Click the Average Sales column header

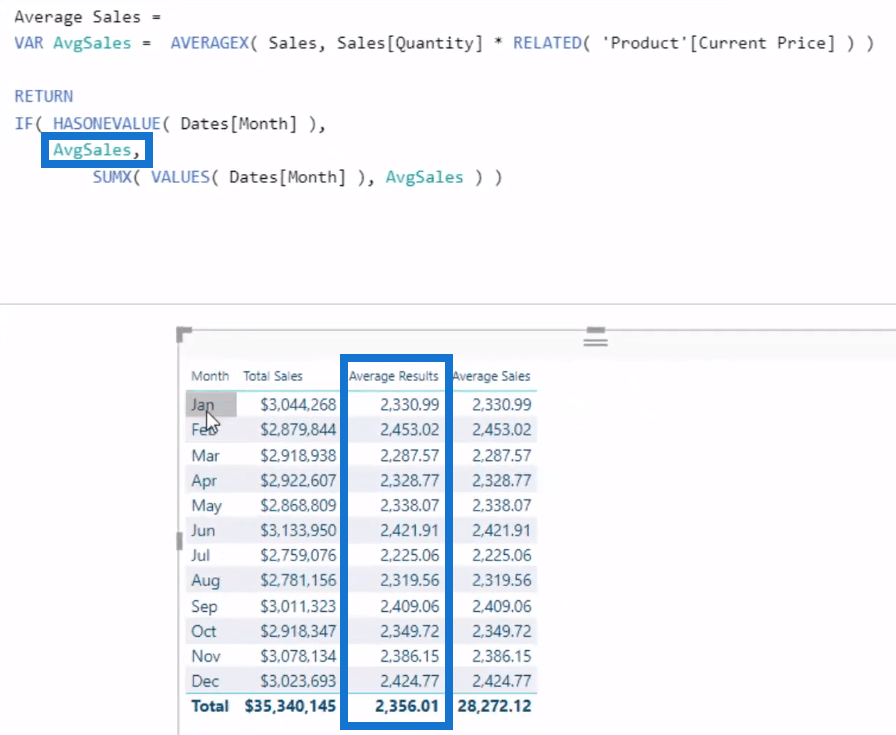pyautogui.click(x=491, y=376)
